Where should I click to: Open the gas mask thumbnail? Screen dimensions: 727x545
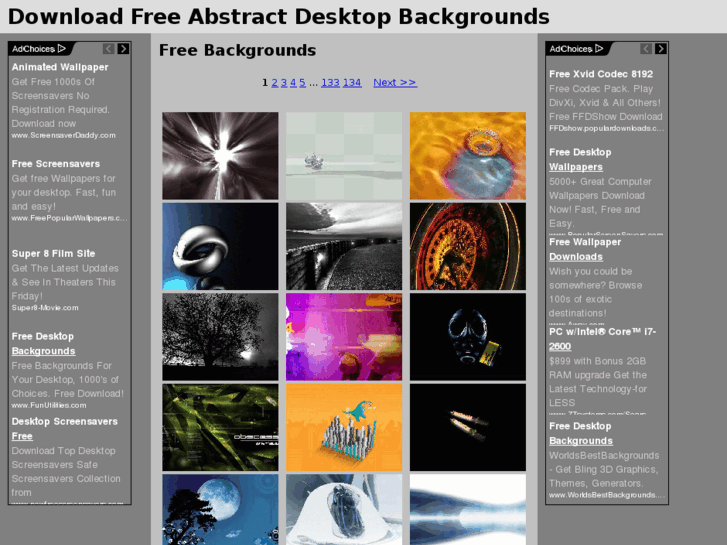tap(468, 337)
